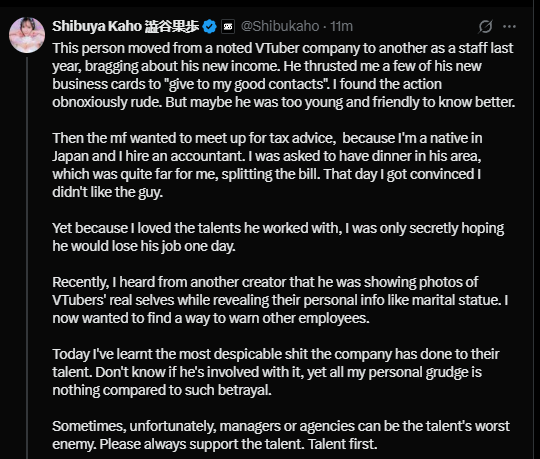The image size is (540, 459).
Task: Click the paragraph starting 'Today I've learnt'
Action: [276, 372]
